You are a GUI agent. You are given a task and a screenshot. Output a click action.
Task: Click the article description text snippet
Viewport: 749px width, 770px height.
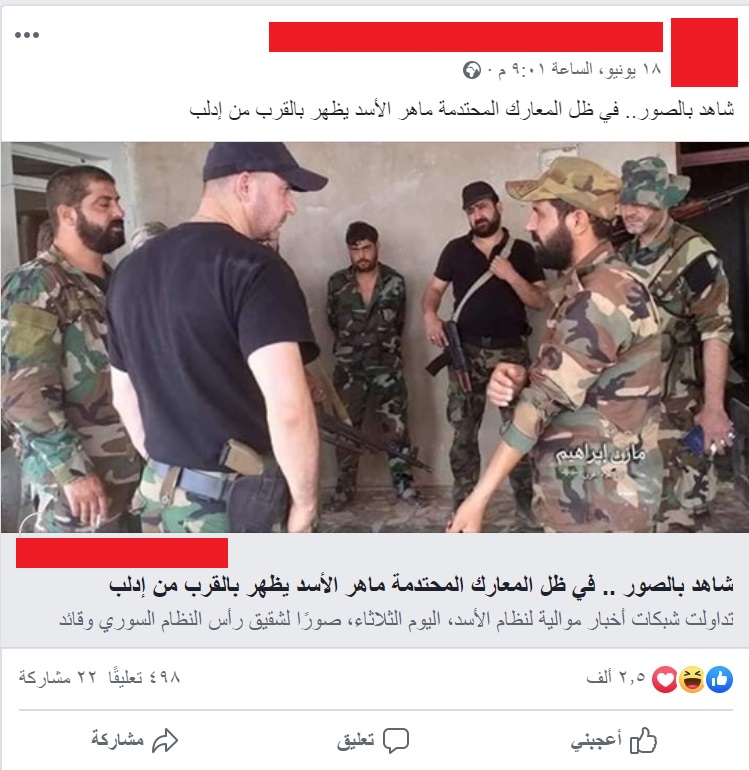pos(396,620)
